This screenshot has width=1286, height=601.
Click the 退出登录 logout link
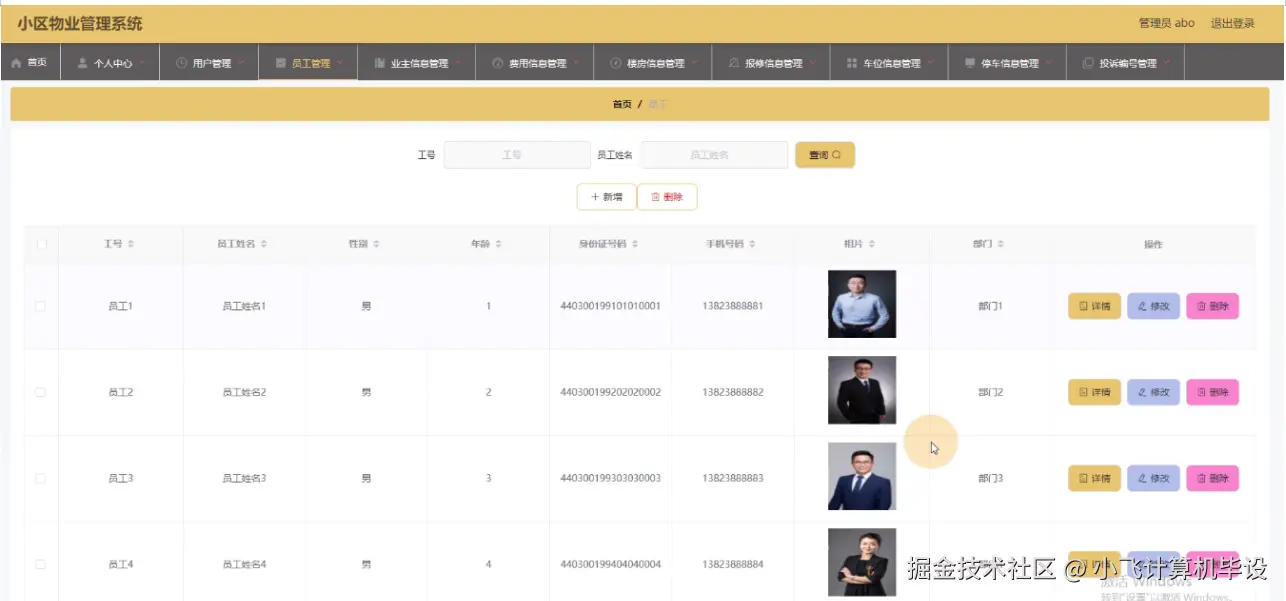click(x=1232, y=23)
